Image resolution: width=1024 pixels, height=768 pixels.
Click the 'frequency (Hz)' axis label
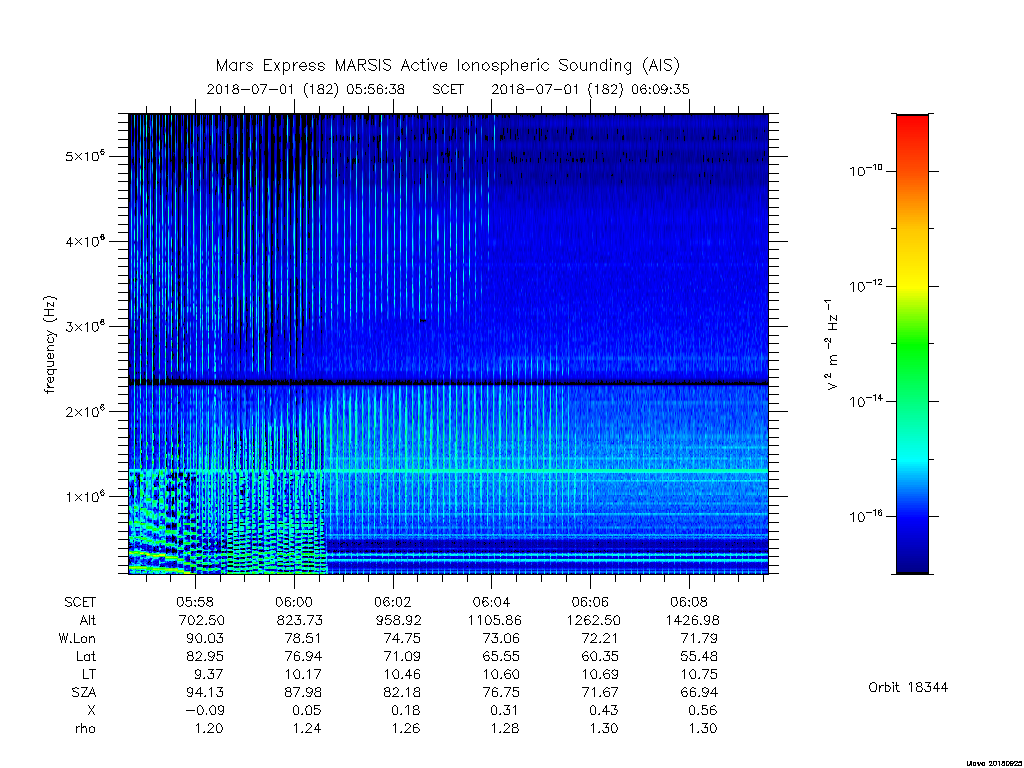pos(50,345)
